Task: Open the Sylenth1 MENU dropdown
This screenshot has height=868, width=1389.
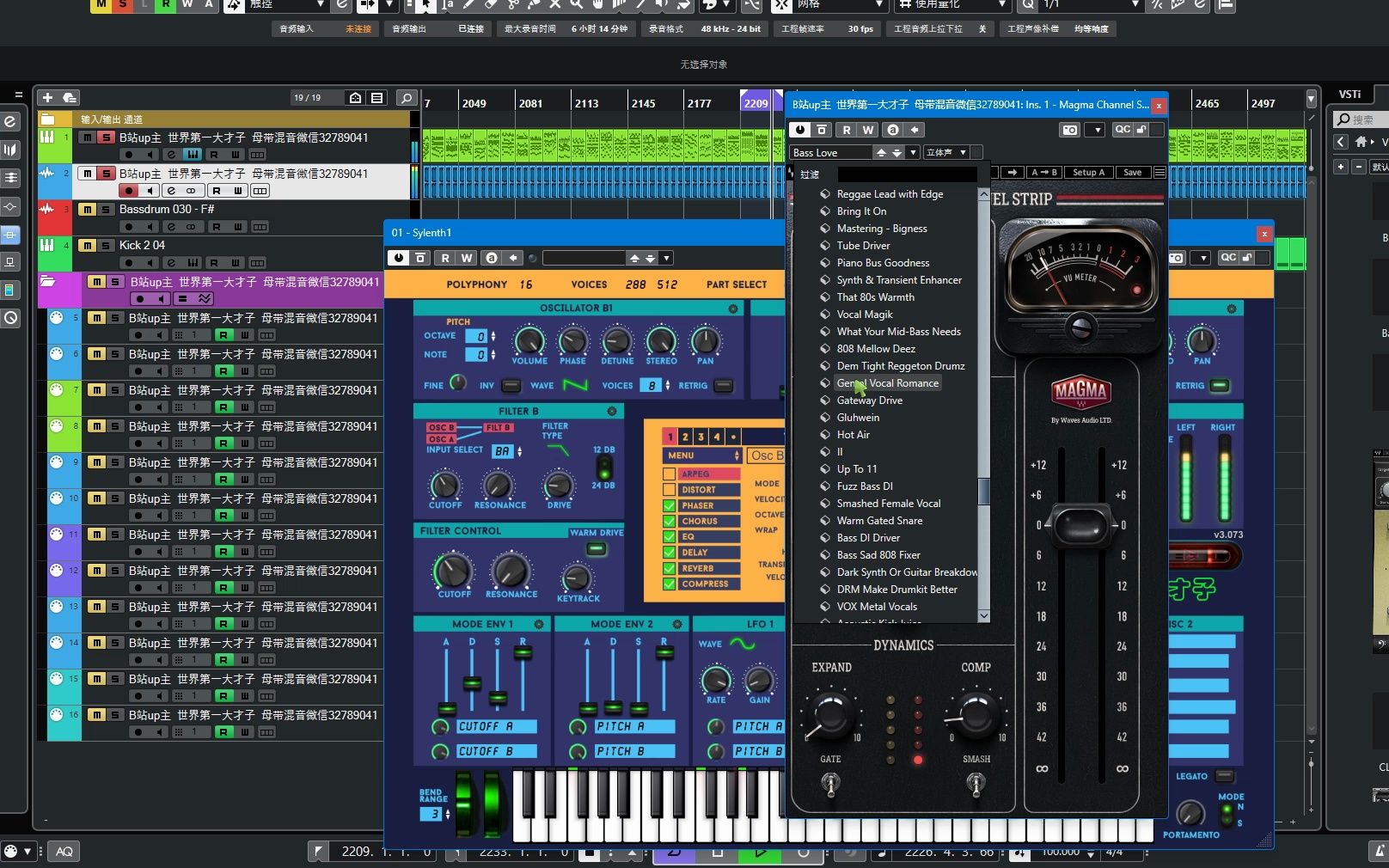Action: tap(701, 455)
